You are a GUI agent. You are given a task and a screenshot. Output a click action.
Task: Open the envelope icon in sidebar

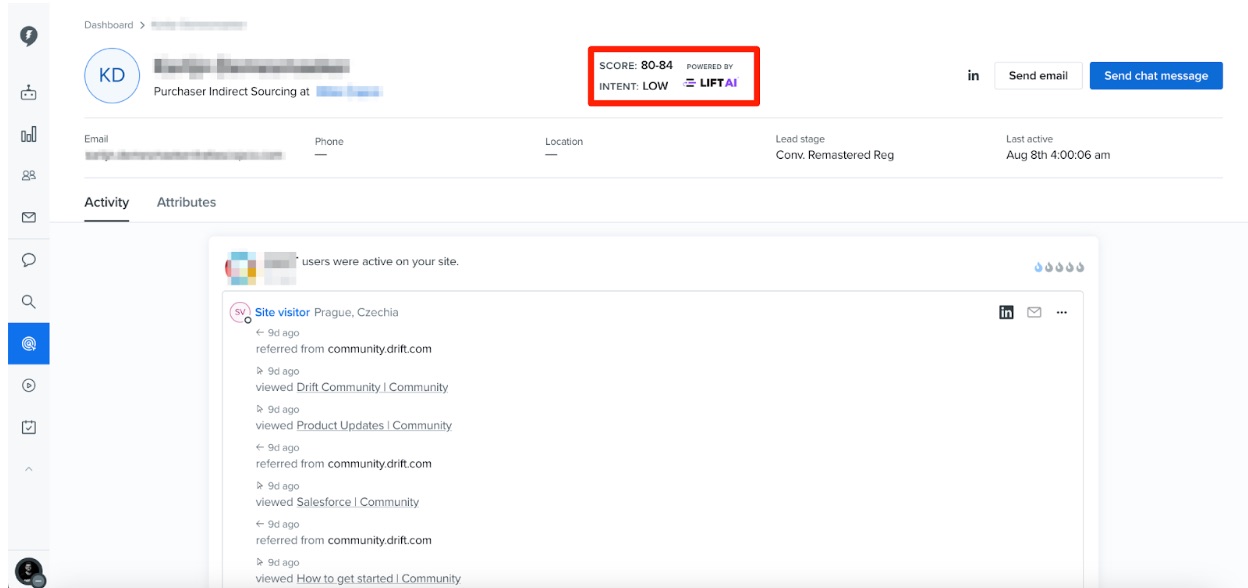[x=29, y=217]
